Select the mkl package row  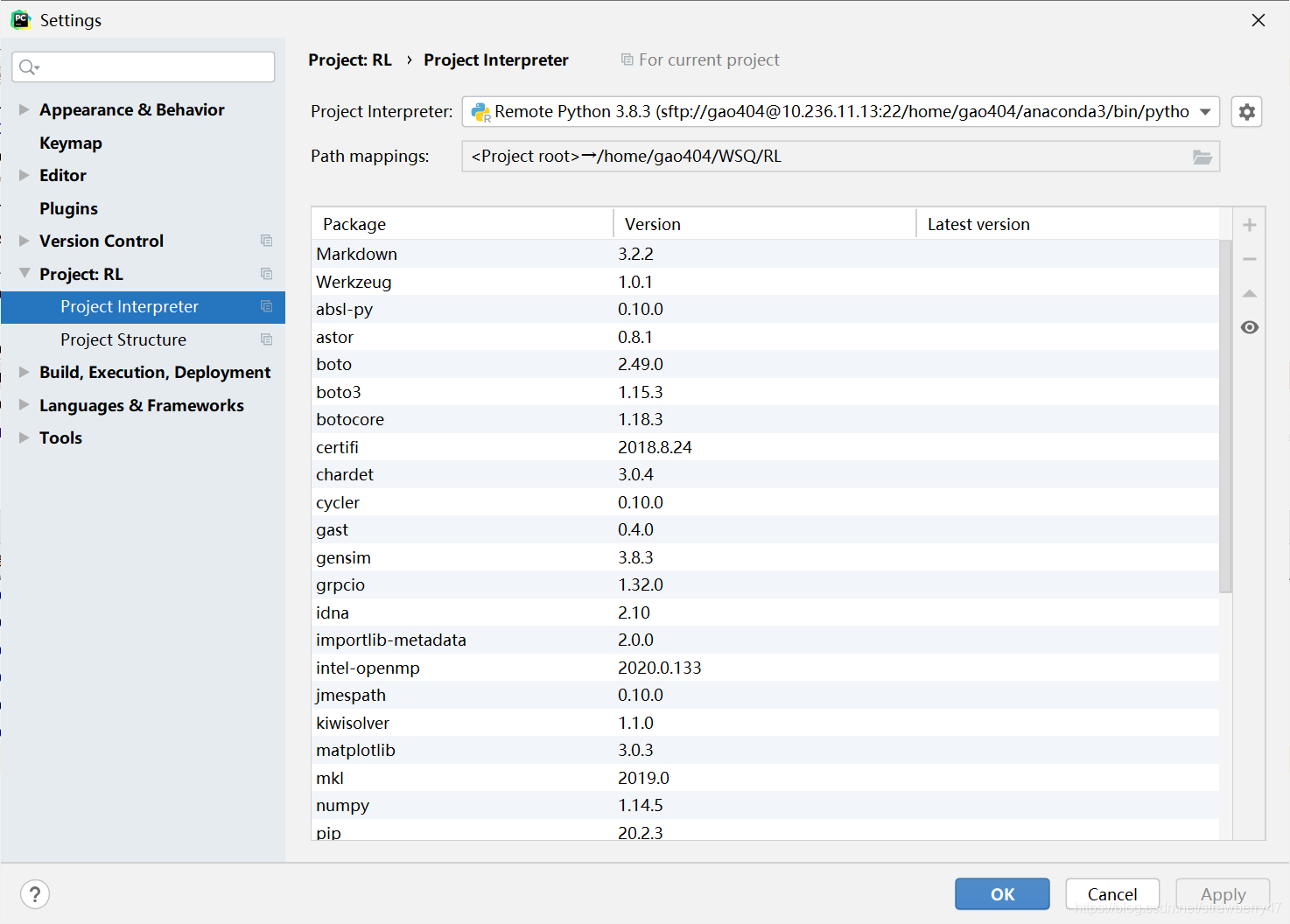(765, 778)
